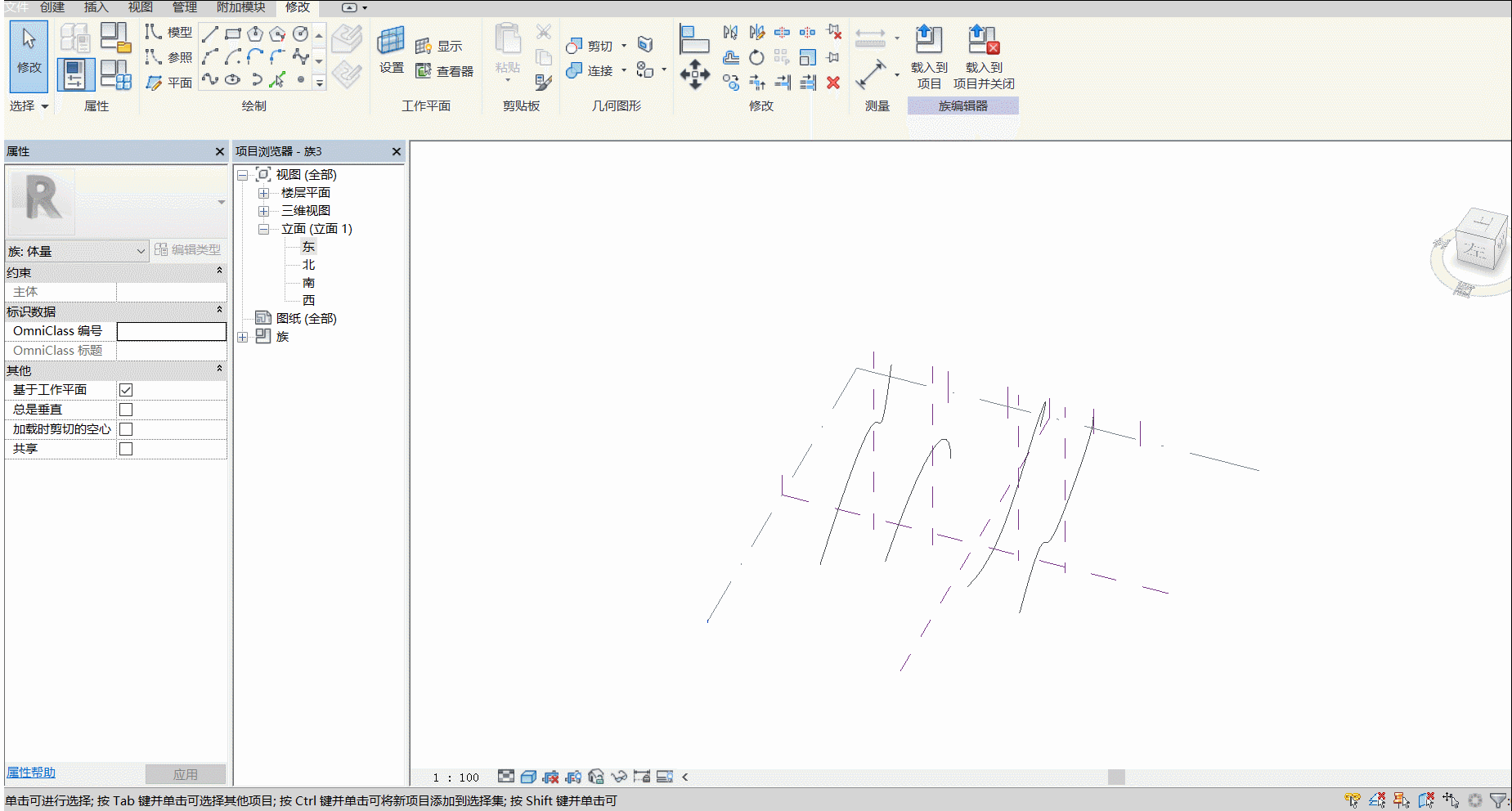Select the Rotate tool icon
1512x811 pixels.
tap(756, 57)
